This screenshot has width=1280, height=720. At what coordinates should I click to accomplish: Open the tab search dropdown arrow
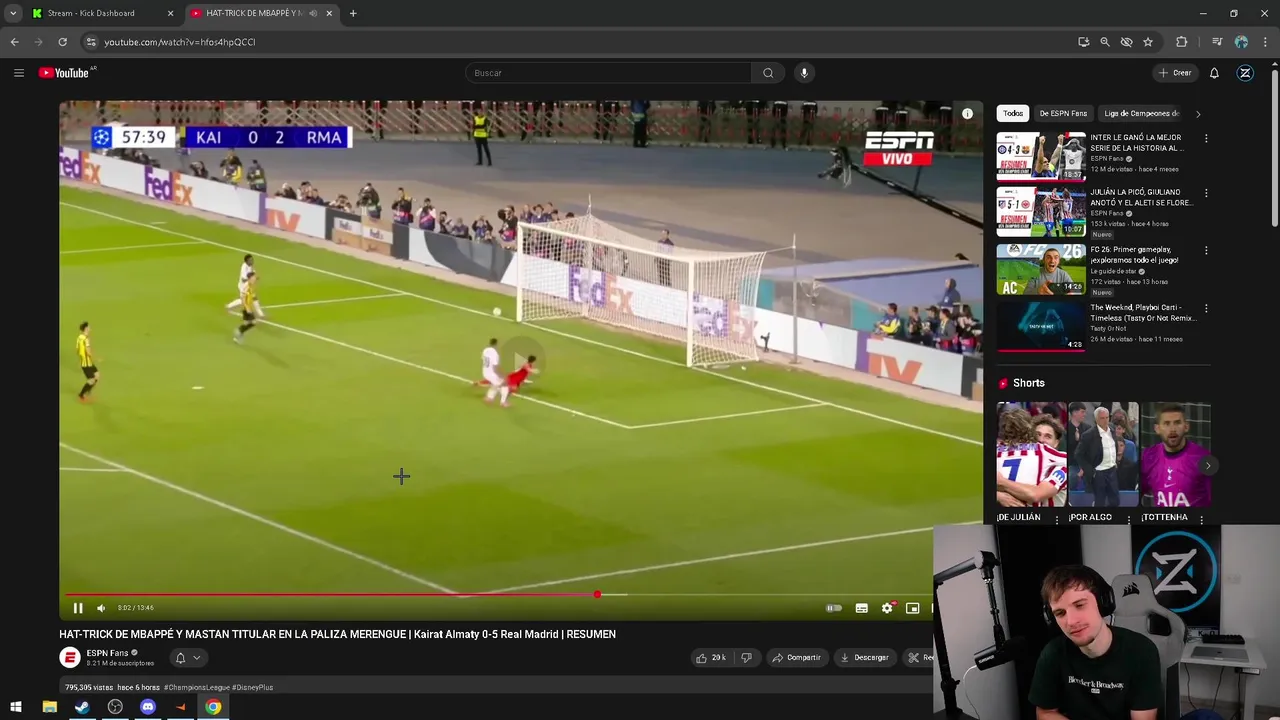click(13, 13)
